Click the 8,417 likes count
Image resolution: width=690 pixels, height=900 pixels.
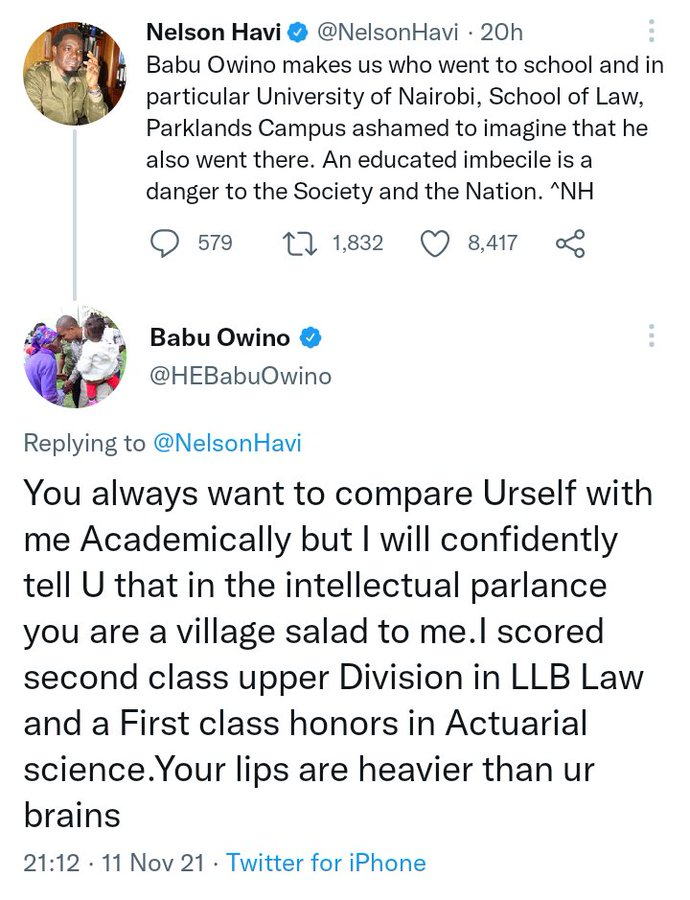point(492,243)
